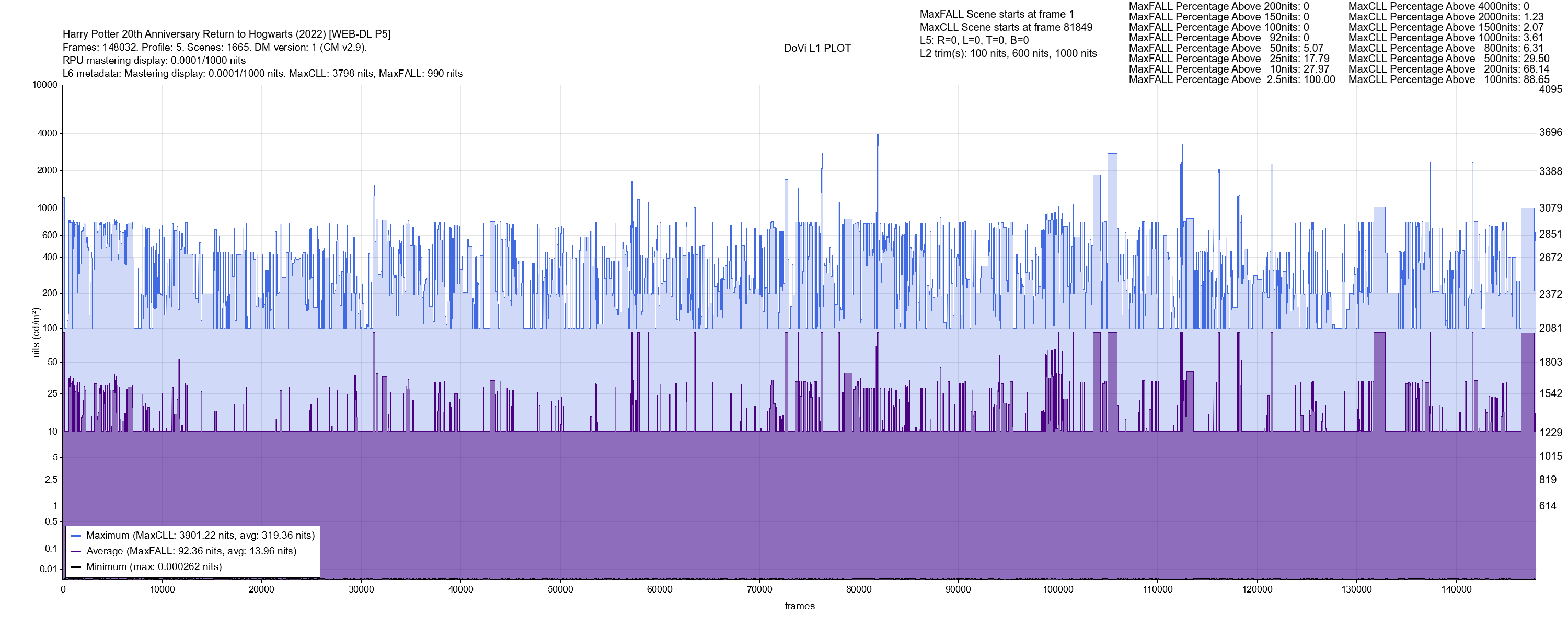This screenshot has width=1568, height=627.
Task: Click the 80000 x-axis tick label
Action: (858, 590)
